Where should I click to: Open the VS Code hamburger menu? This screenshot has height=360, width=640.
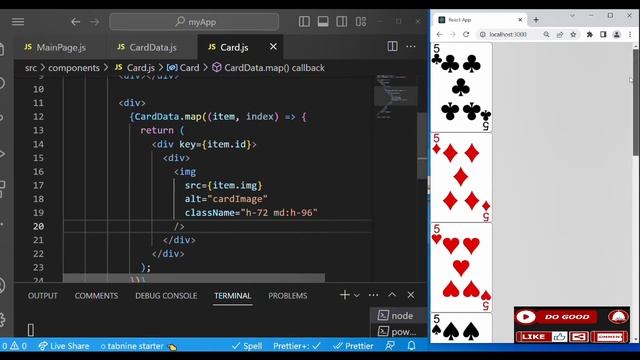(x=18, y=22)
